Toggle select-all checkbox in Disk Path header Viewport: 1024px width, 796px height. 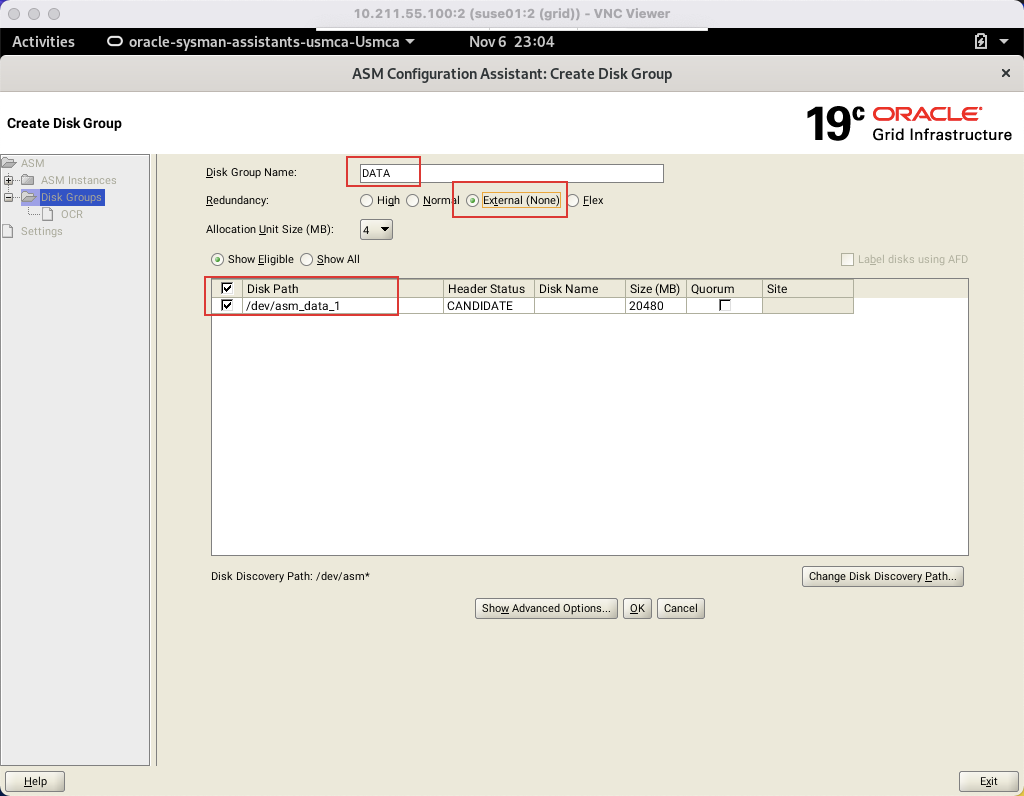[x=227, y=288]
